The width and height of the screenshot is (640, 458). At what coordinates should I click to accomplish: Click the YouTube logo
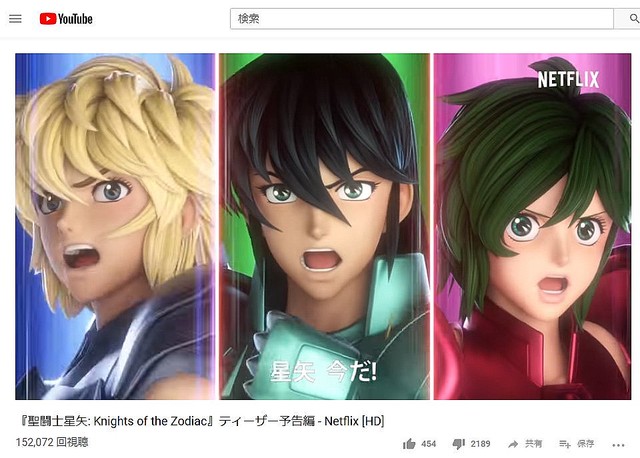66,19
